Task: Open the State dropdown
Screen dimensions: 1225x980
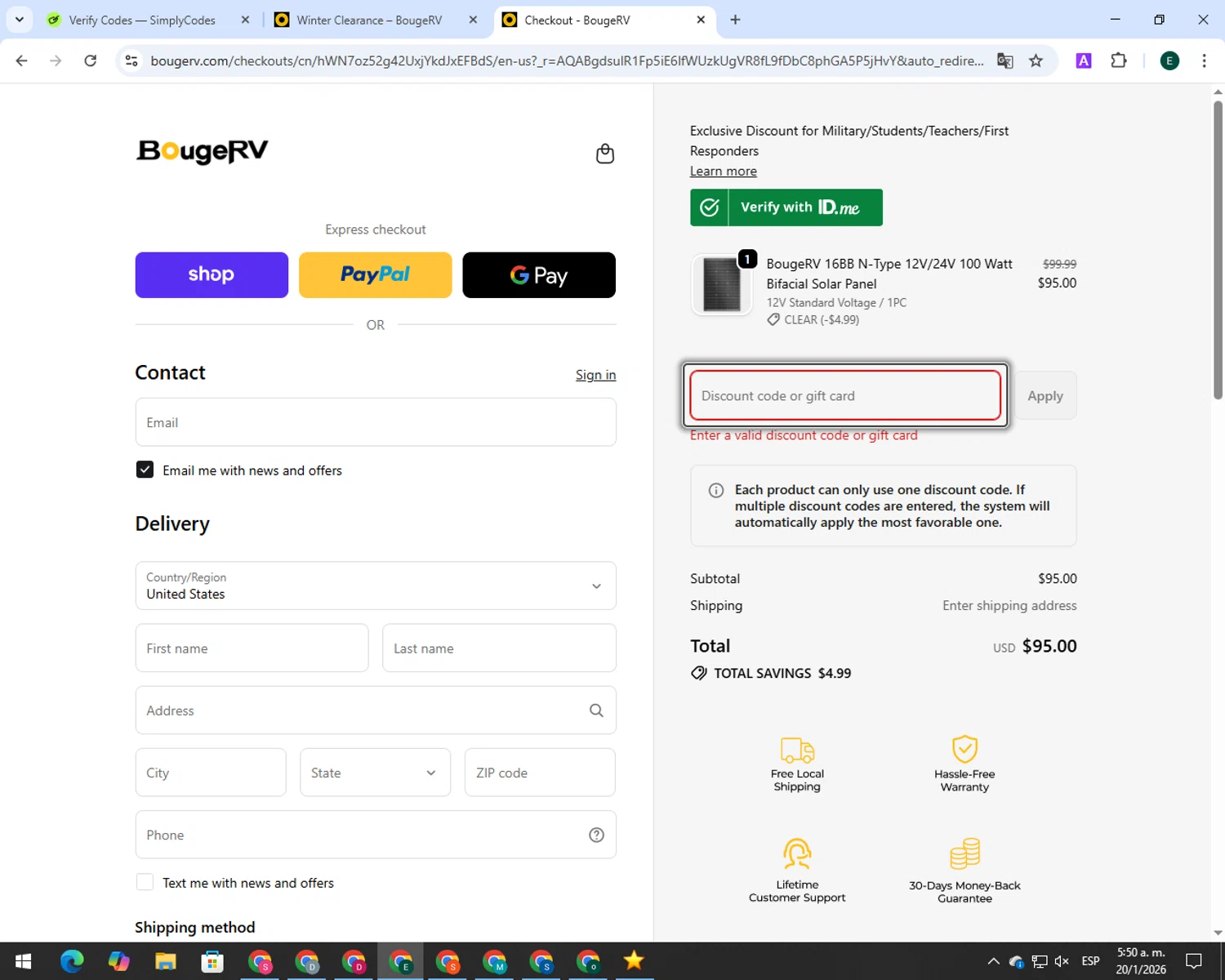Action: [x=375, y=773]
